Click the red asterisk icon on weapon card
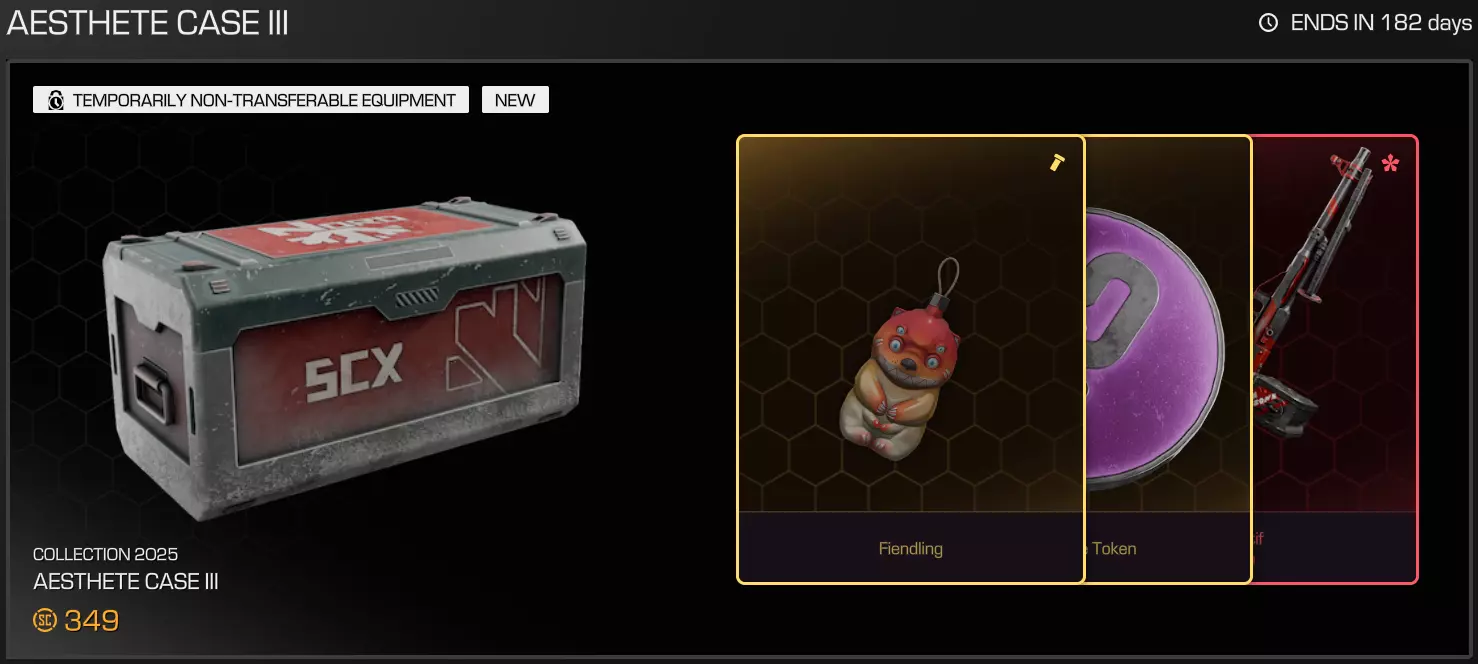1478x664 pixels. click(x=1390, y=163)
